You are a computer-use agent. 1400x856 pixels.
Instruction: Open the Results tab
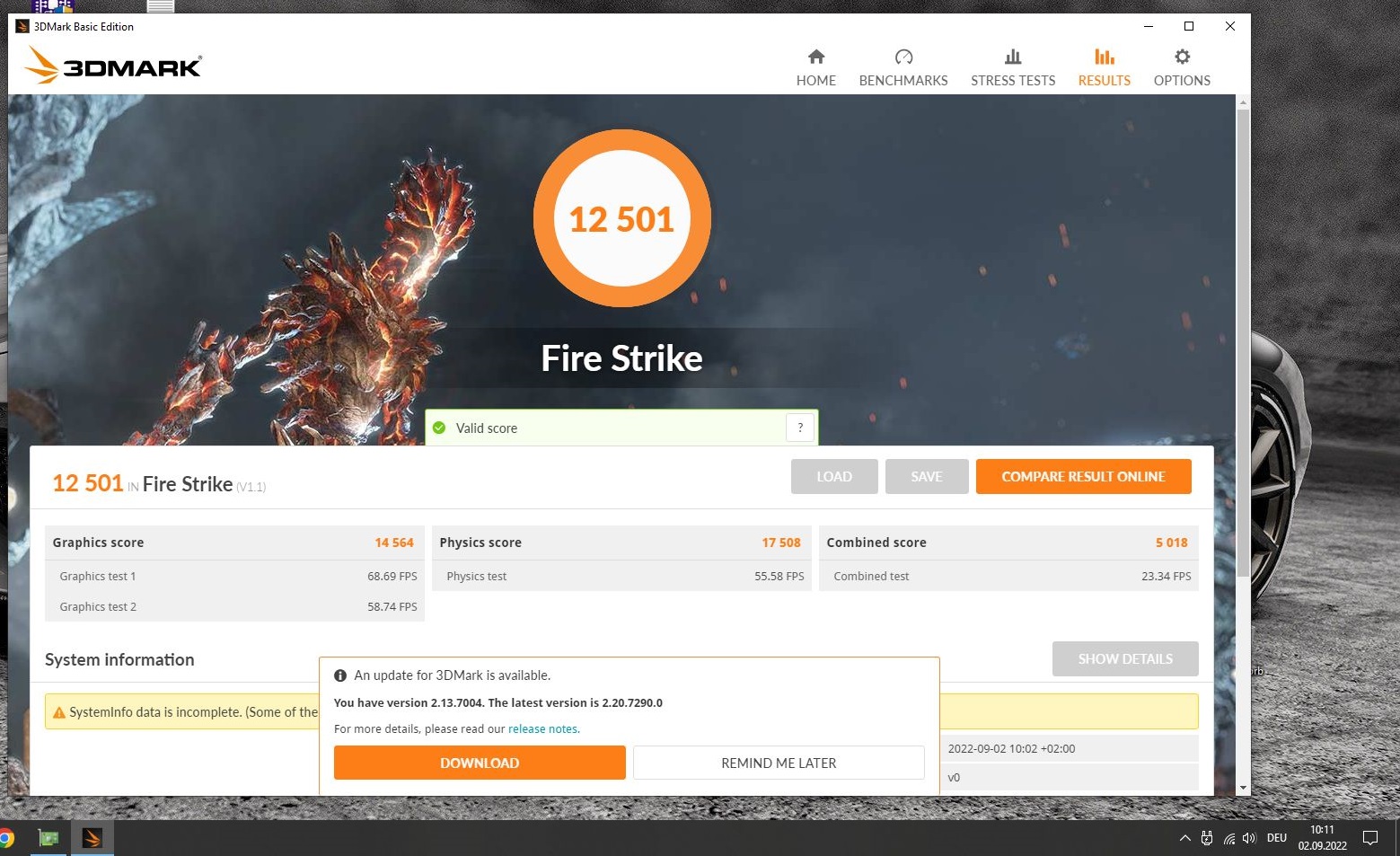click(x=1104, y=68)
